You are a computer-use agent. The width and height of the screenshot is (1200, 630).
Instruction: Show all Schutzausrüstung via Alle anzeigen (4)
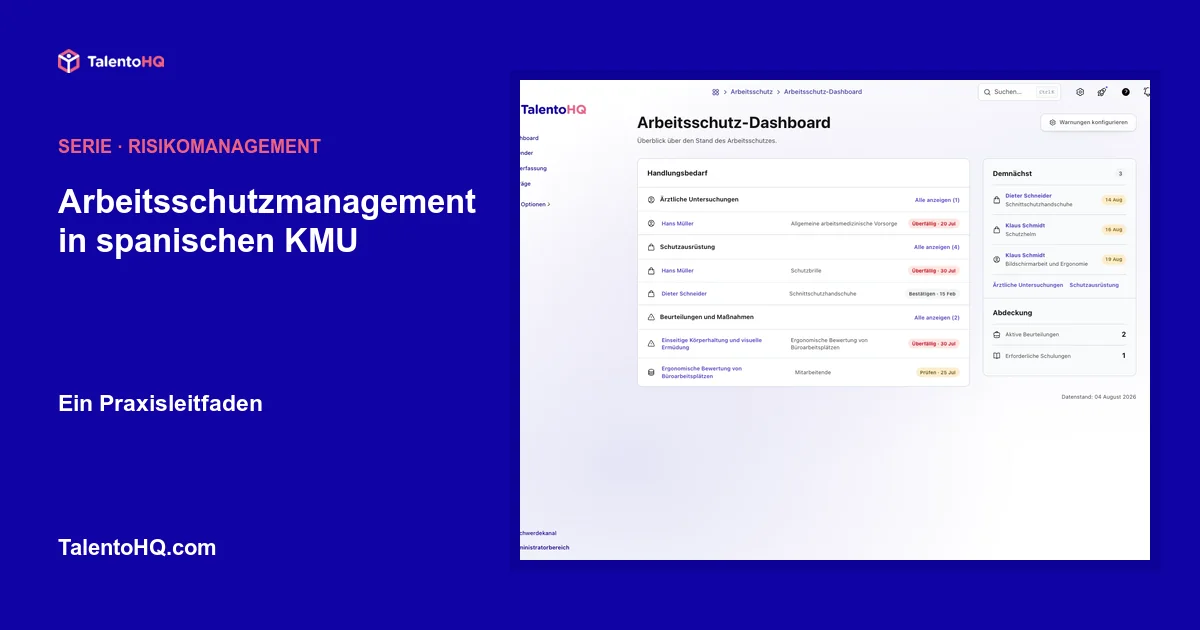[937, 247]
